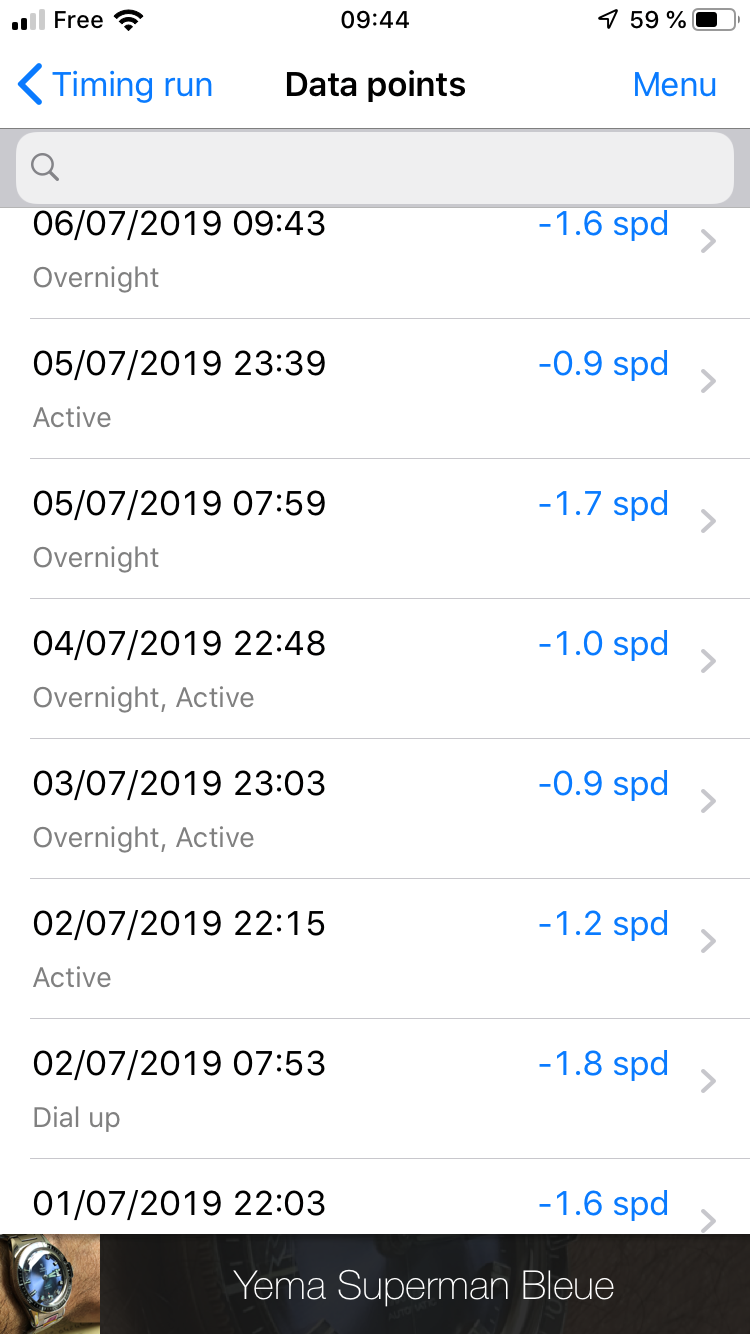Viewport: 750px width, 1334px height.
Task: Open the Menu in the navigation bar
Action: [x=675, y=85]
